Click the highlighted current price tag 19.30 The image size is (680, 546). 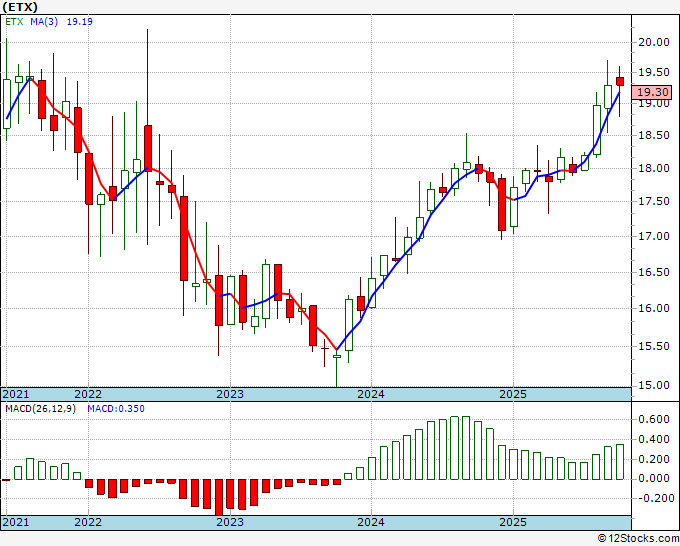click(x=651, y=92)
